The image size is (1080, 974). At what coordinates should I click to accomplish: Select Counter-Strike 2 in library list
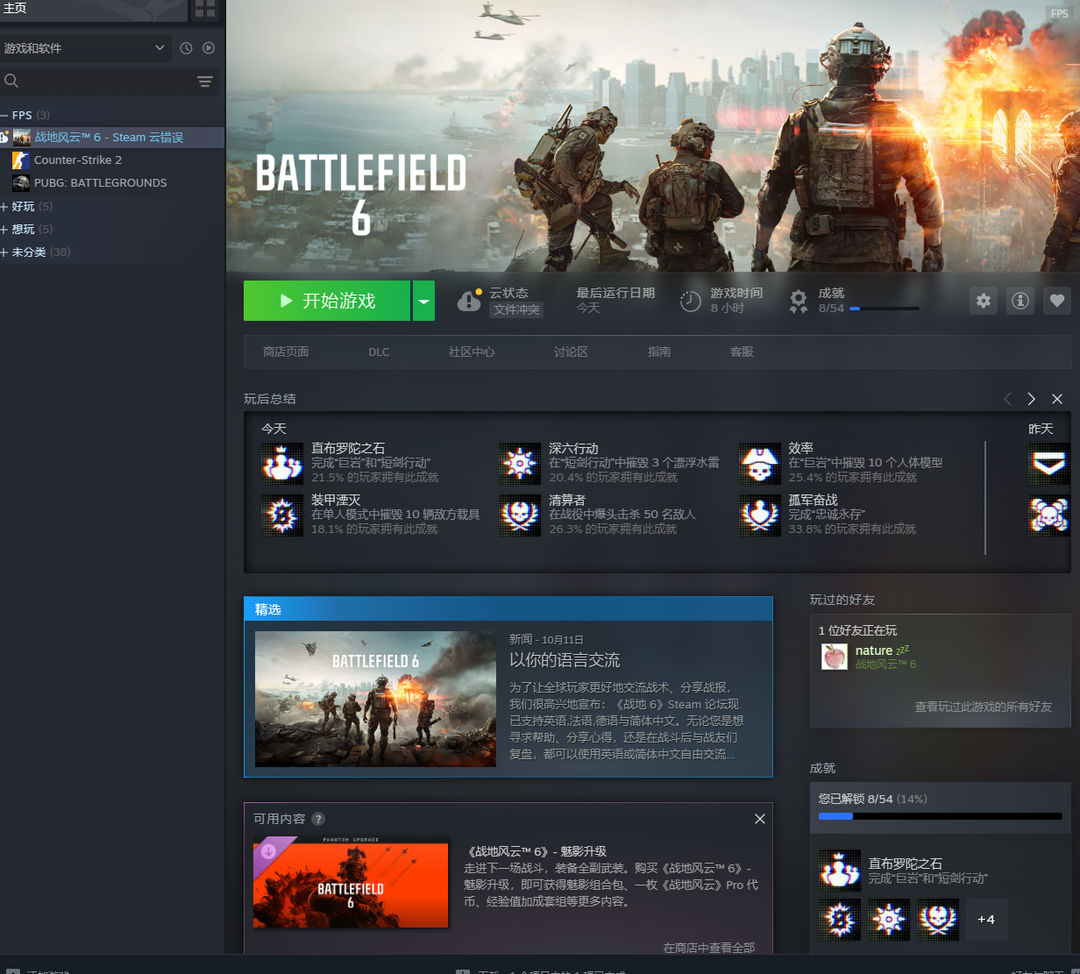pyautogui.click(x=78, y=160)
